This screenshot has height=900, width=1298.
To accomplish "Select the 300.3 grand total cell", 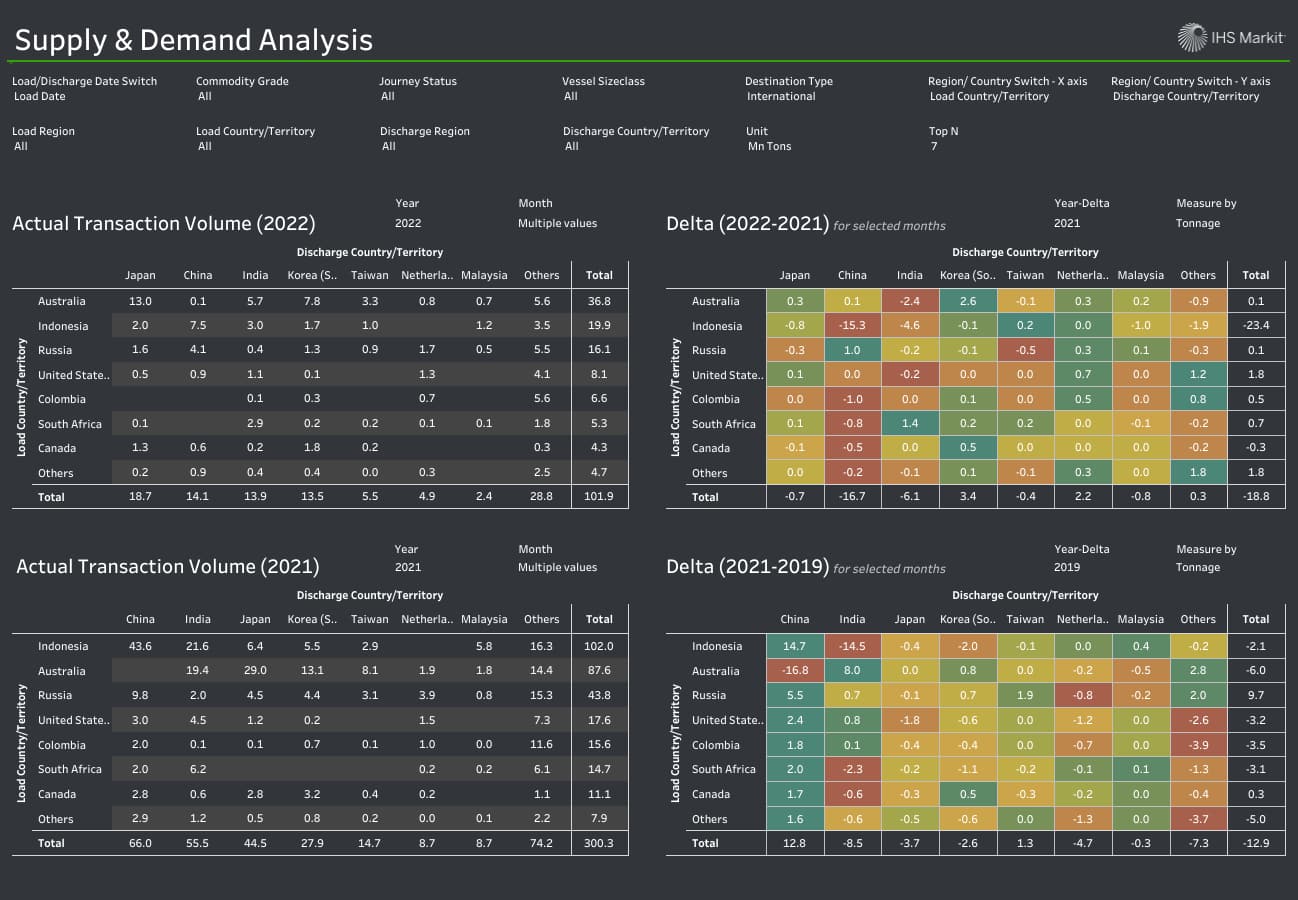I will [599, 843].
